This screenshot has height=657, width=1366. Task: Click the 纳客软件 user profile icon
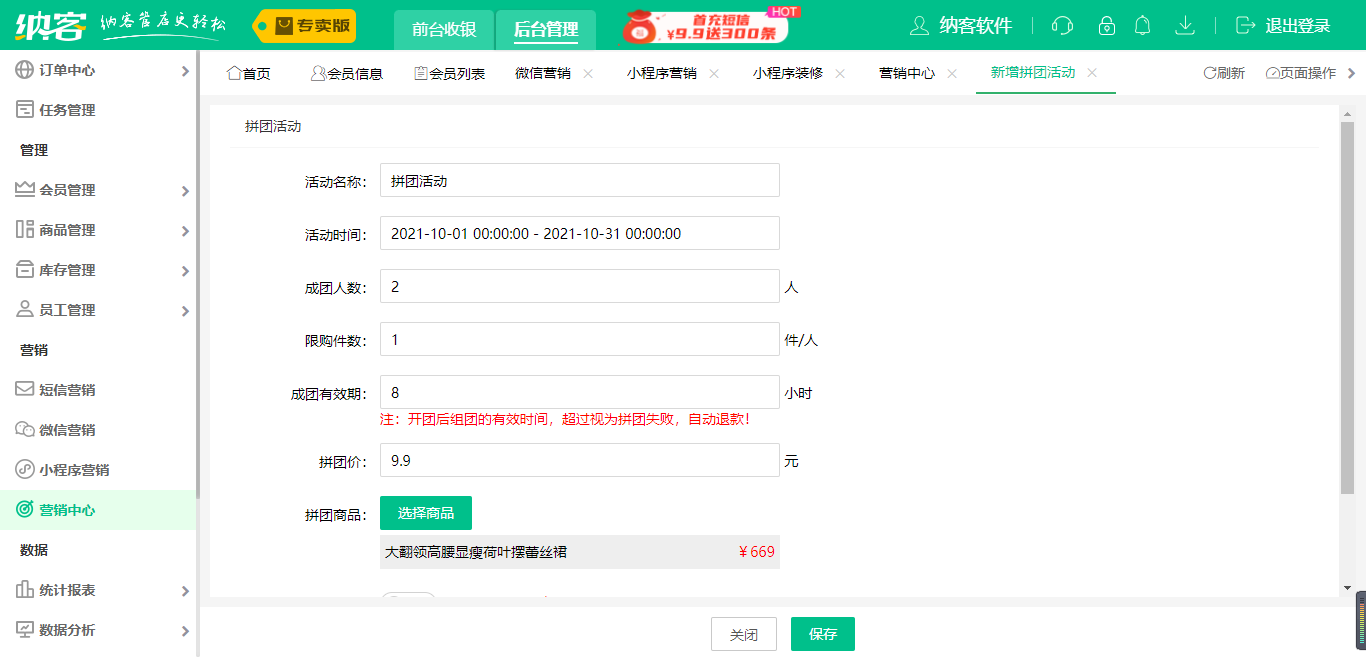[919, 26]
